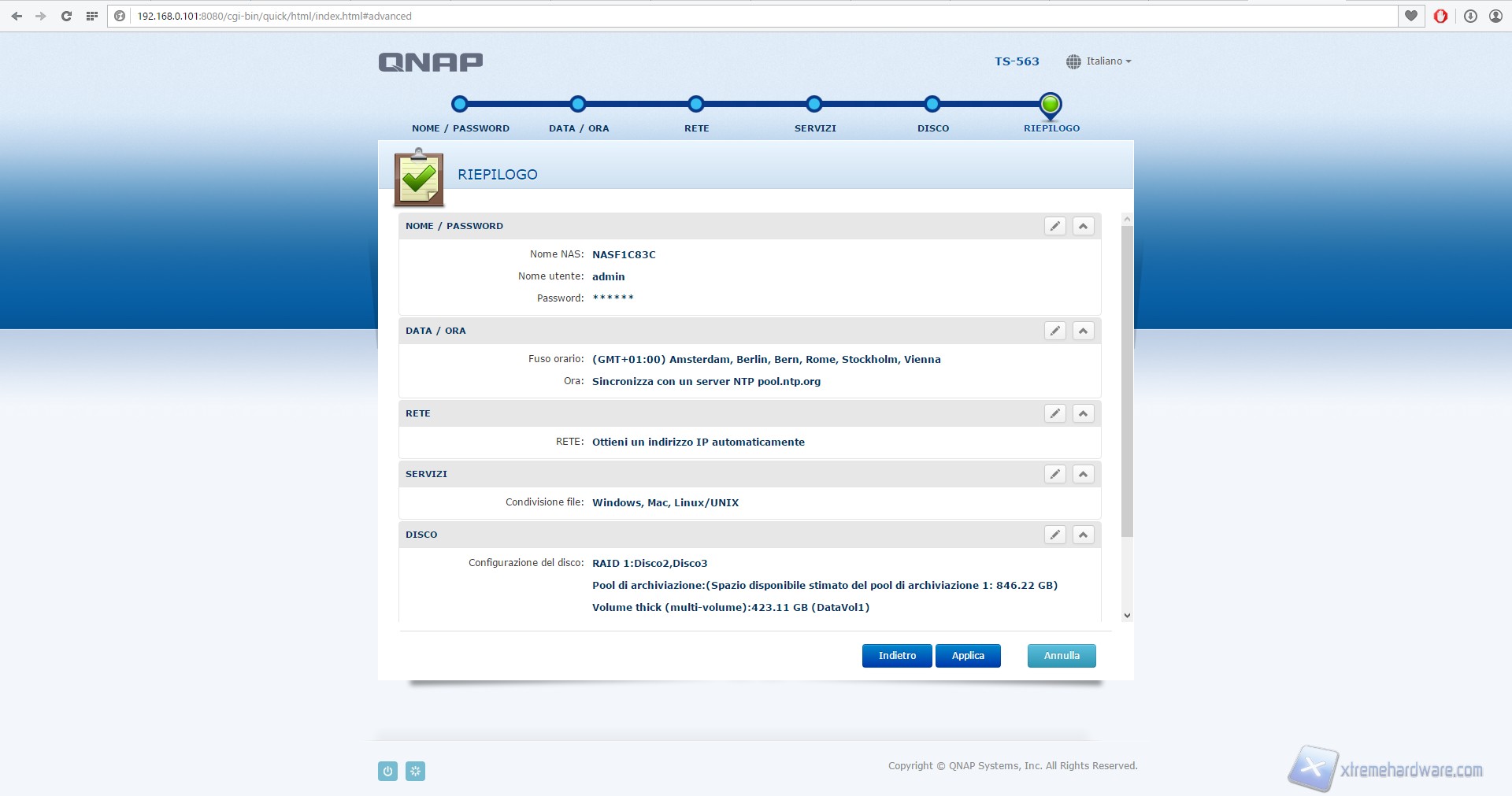Edit the Nome / Password section with pencil icon

[1054, 226]
